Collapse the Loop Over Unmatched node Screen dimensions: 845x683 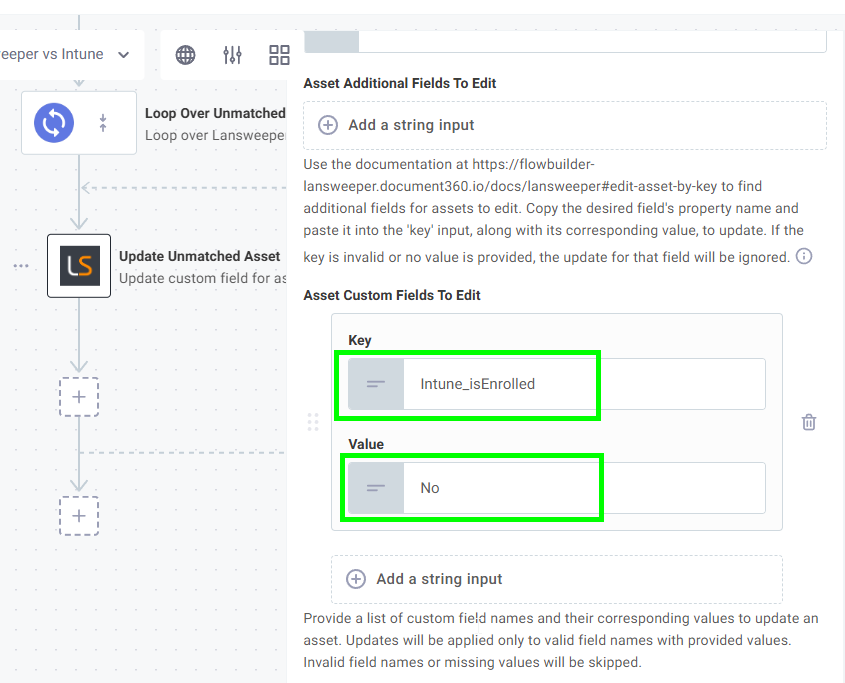[104, 122]
